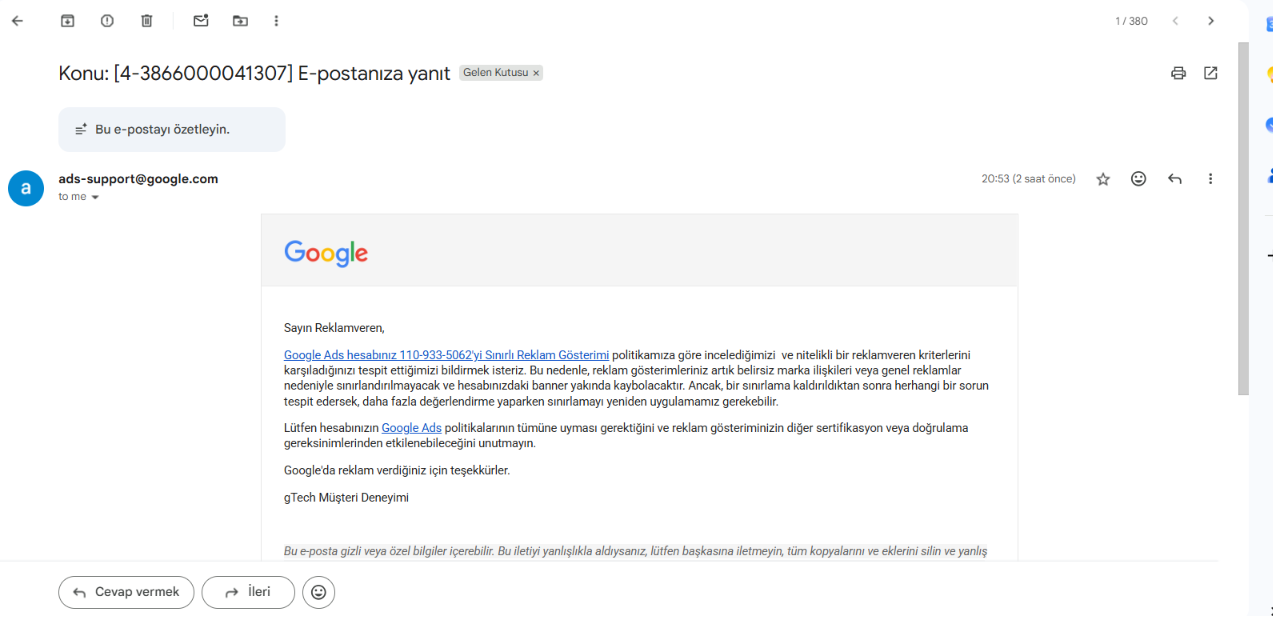Delete this email with the trash icon
The image size is (1273, 617).
[147, 21]
